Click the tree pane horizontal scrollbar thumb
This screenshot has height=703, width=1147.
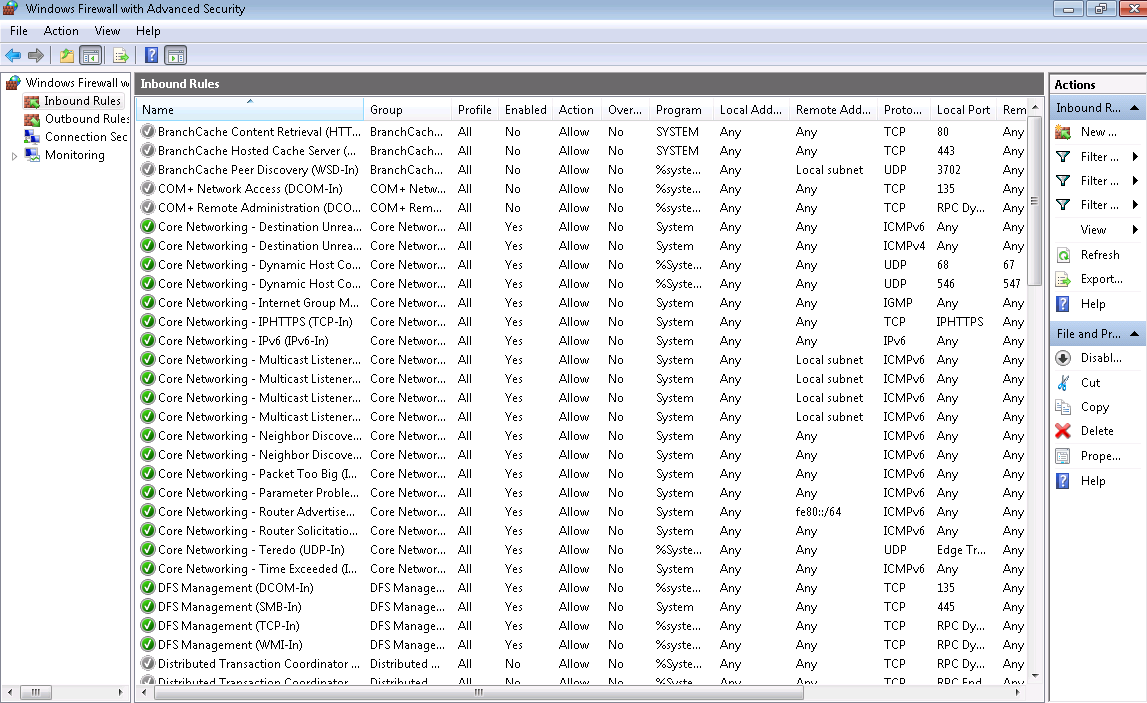pos(35,692)
